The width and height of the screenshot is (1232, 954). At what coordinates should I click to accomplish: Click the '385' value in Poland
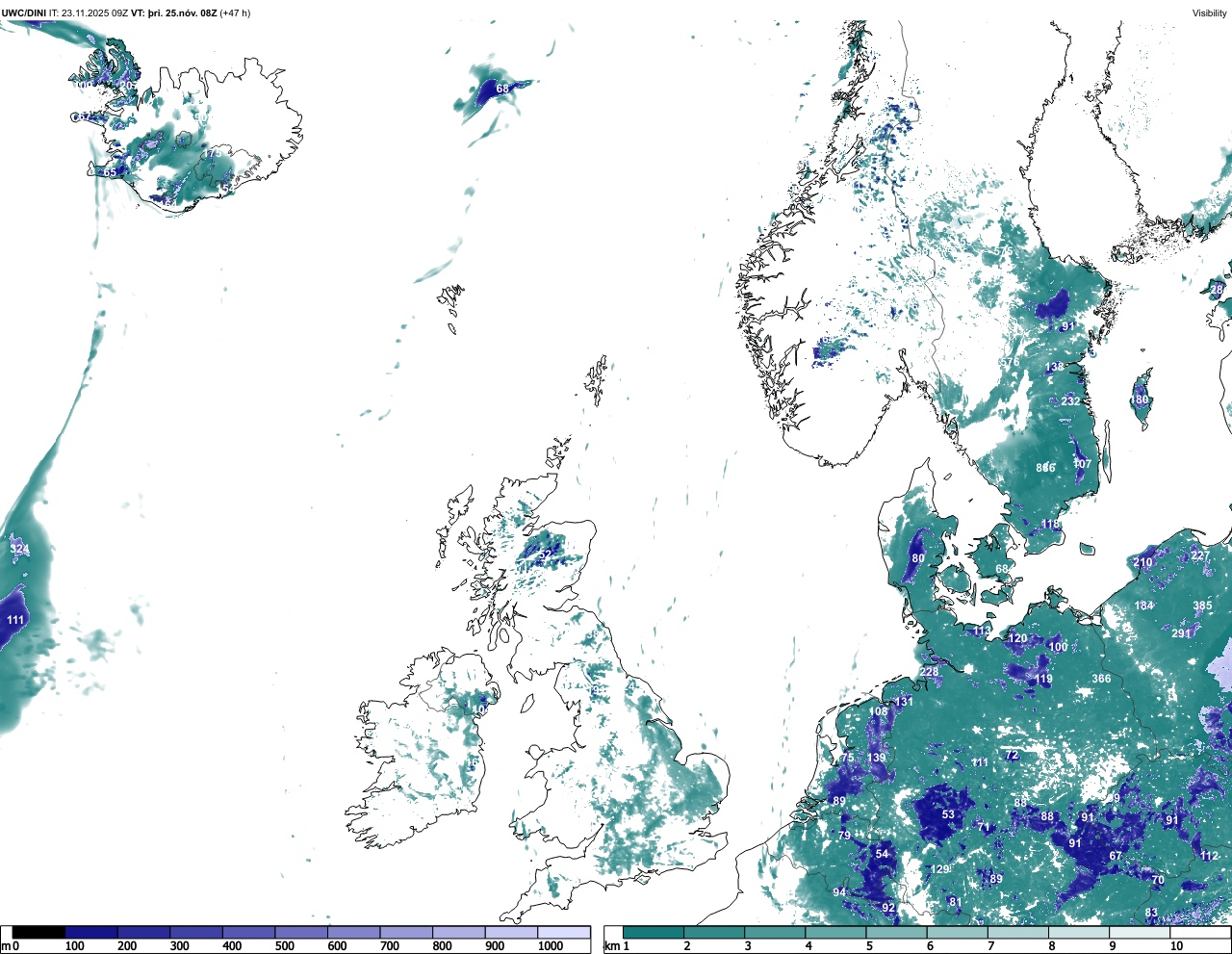(1203, 606)
